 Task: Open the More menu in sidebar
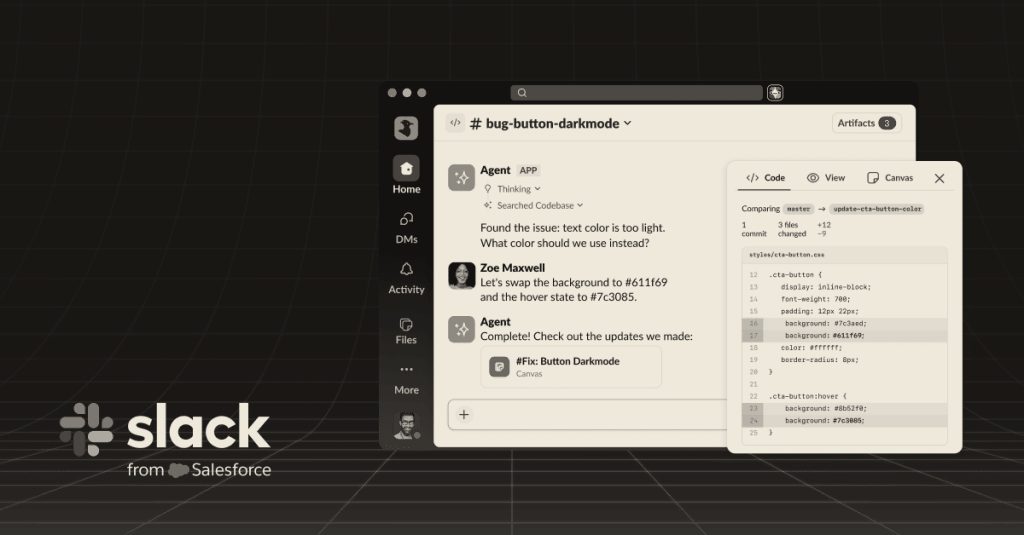(x=406, y=379)
